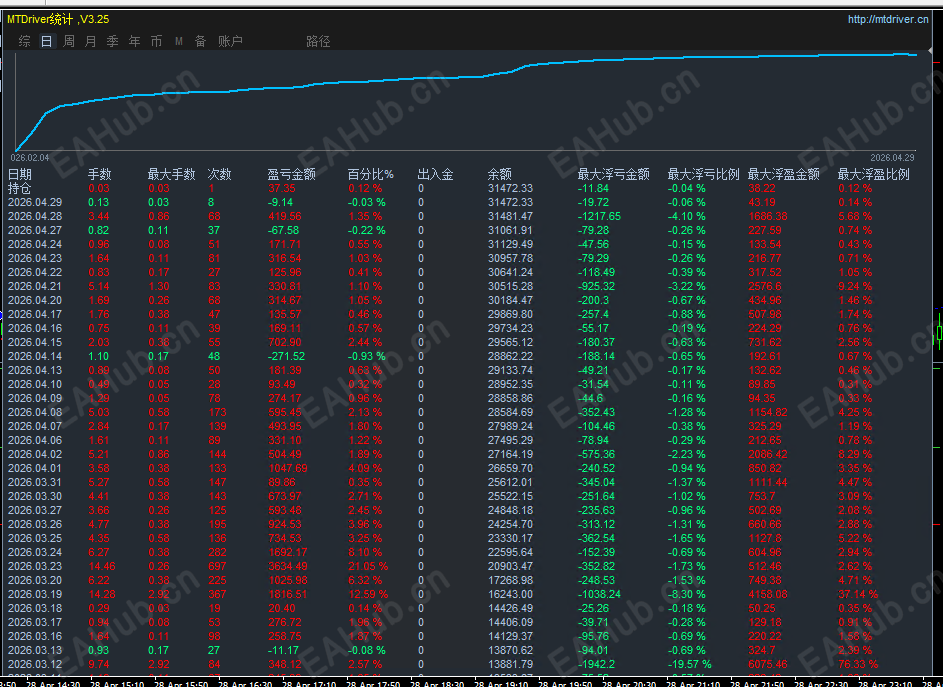Open the 路径 path tab
The height and width of the screenshot is (687, 943).
[318, 41]
